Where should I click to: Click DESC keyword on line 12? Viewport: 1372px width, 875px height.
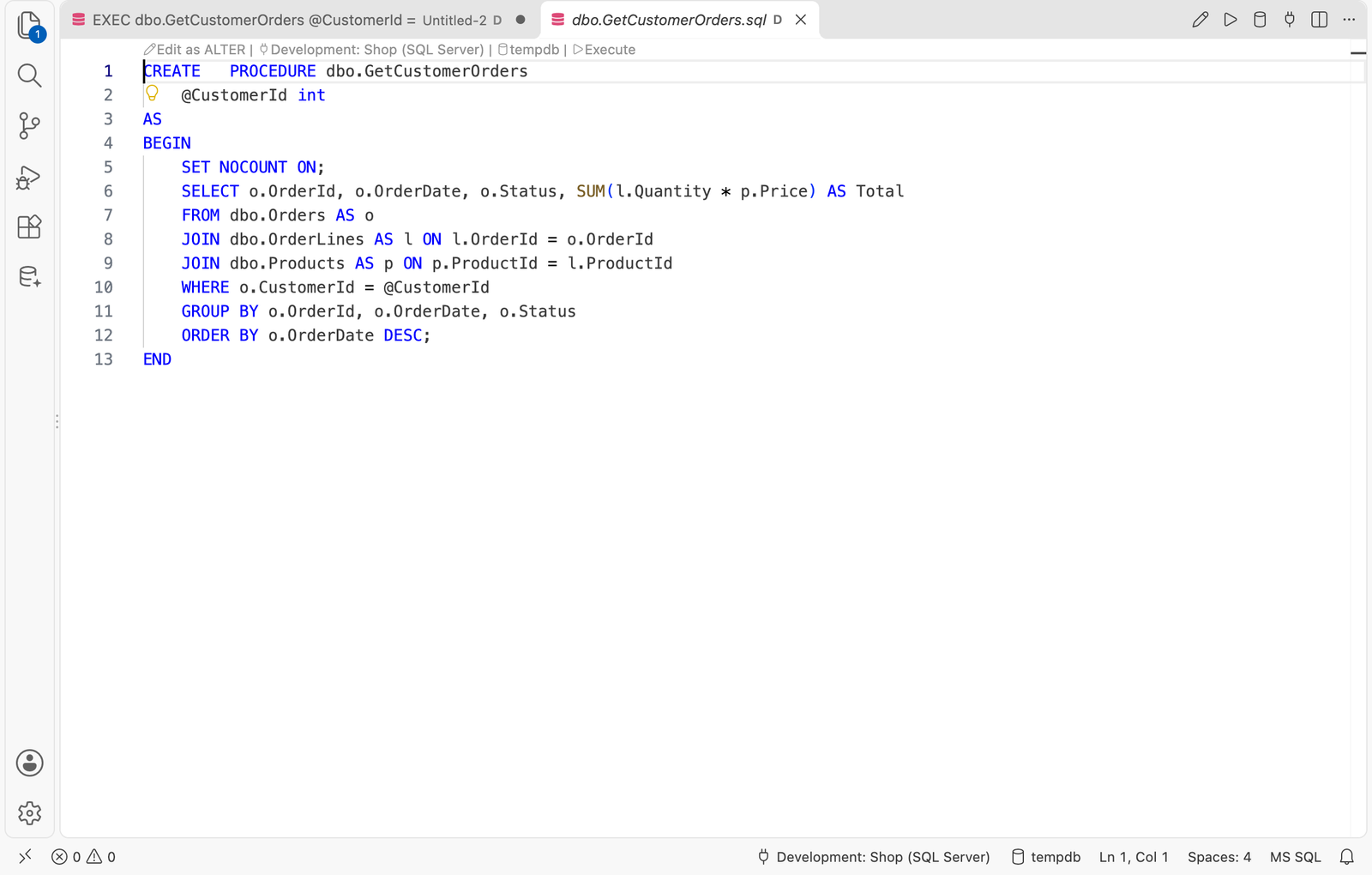click(x=403, y=335)
